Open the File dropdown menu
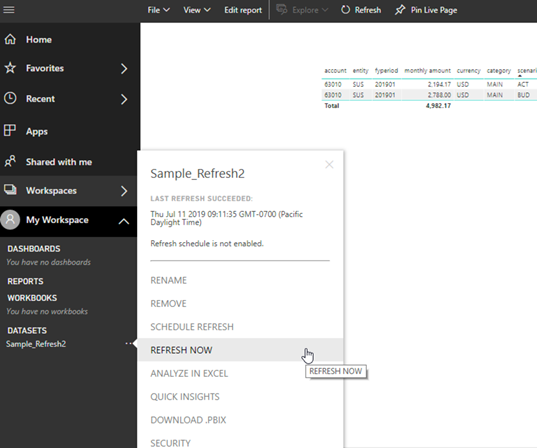 (159, 10)
